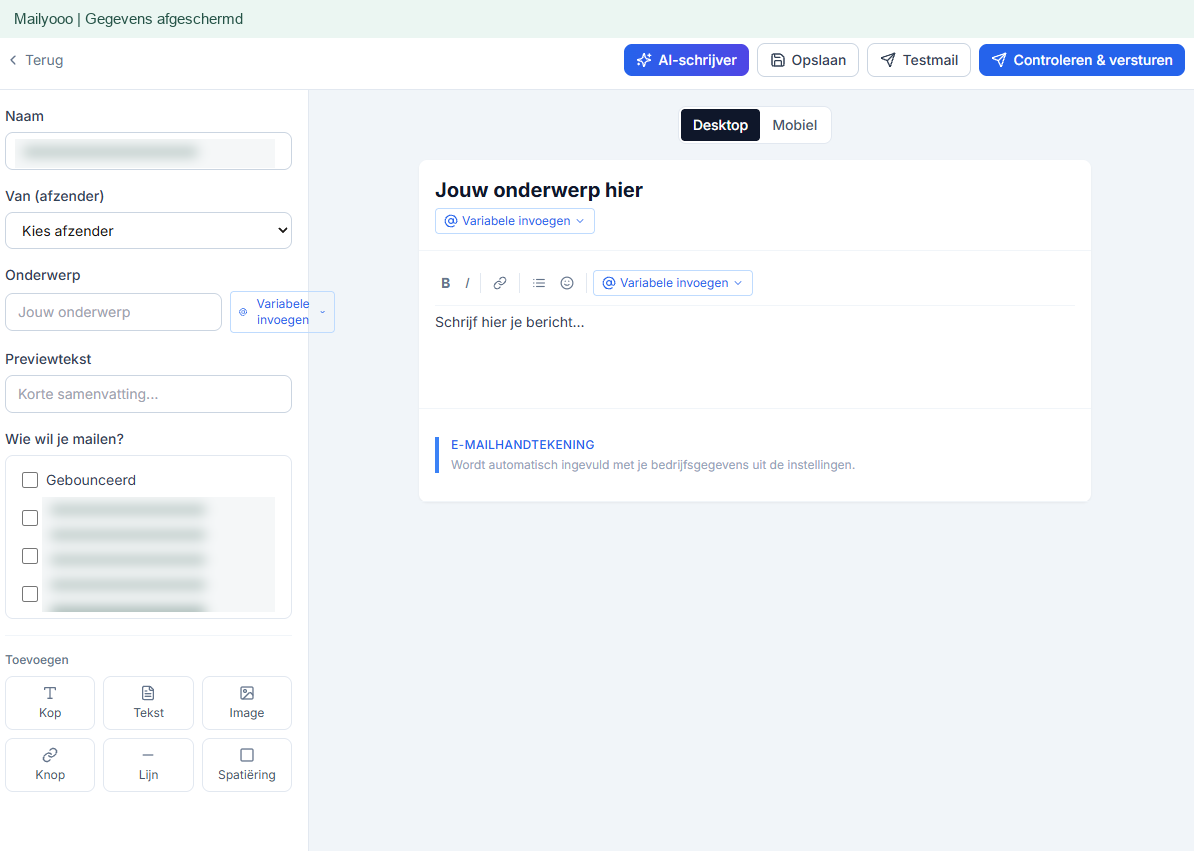Open the Kies afzender dropdown
The width and height of the screenshot is (1194, 851).
point(148,231)
